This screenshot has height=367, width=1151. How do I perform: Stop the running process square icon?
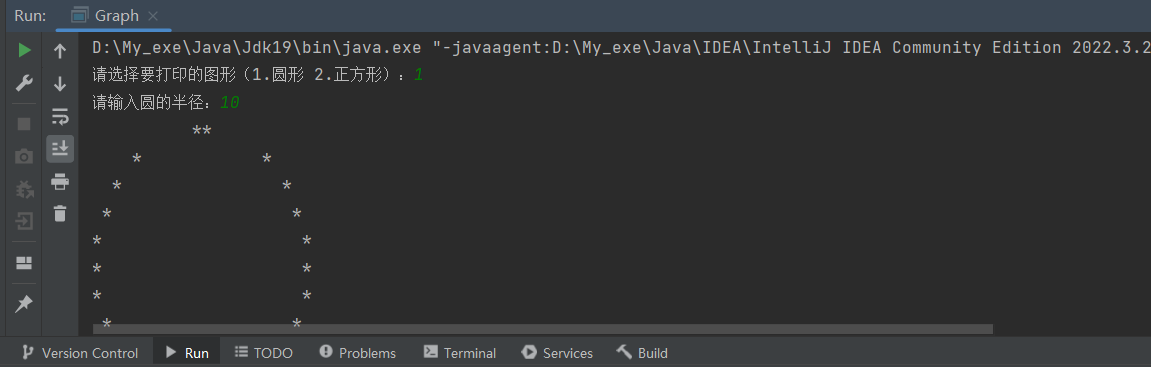click(24, 124)
